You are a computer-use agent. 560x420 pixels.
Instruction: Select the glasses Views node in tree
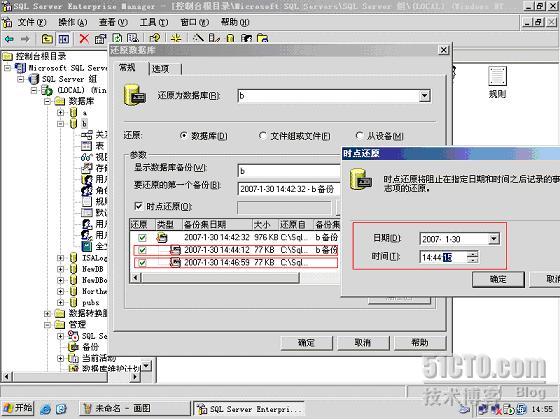[86, 157]
